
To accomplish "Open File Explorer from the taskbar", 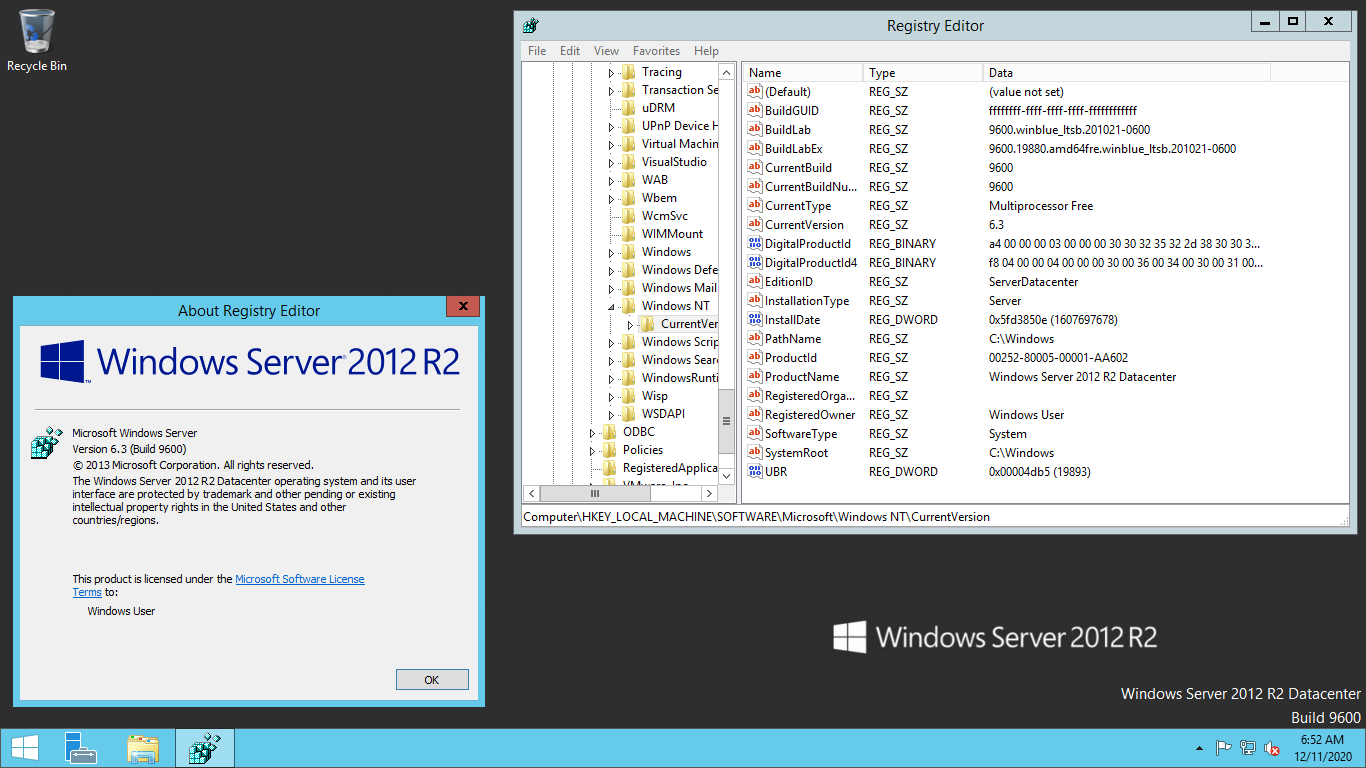I will point(143,748).
